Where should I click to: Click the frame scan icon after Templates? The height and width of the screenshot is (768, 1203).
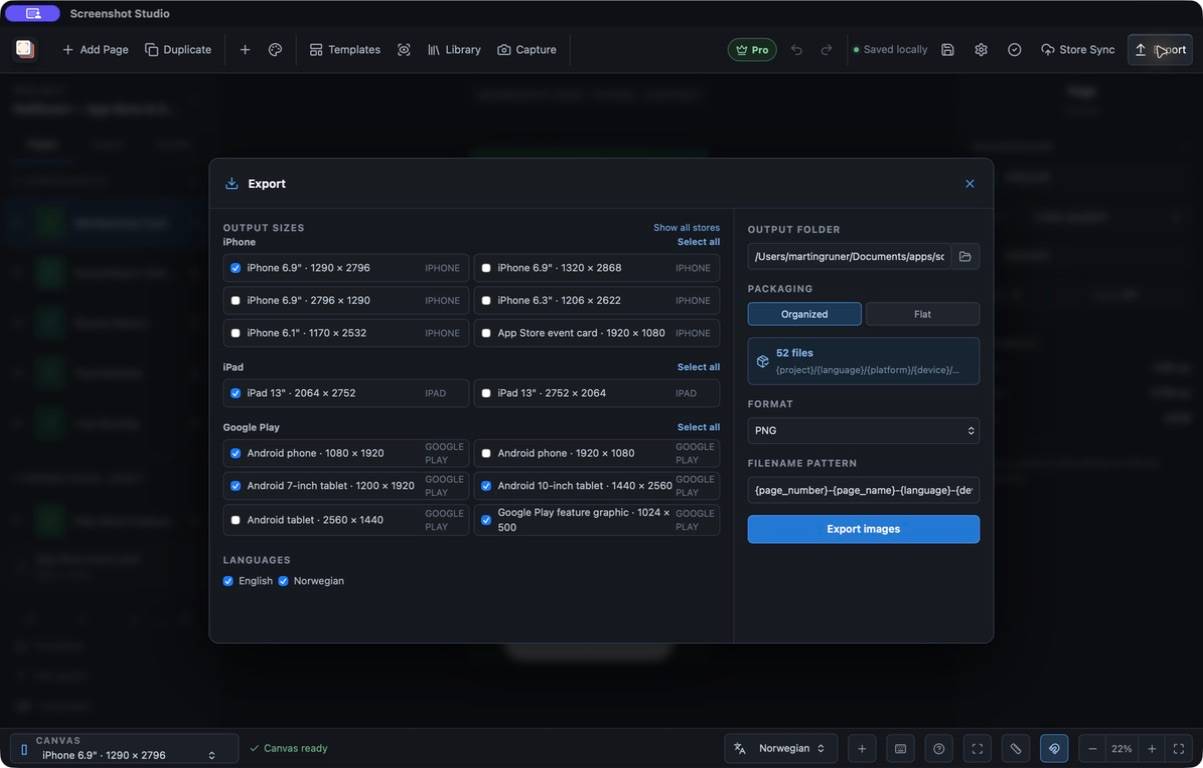coord(404,50)
